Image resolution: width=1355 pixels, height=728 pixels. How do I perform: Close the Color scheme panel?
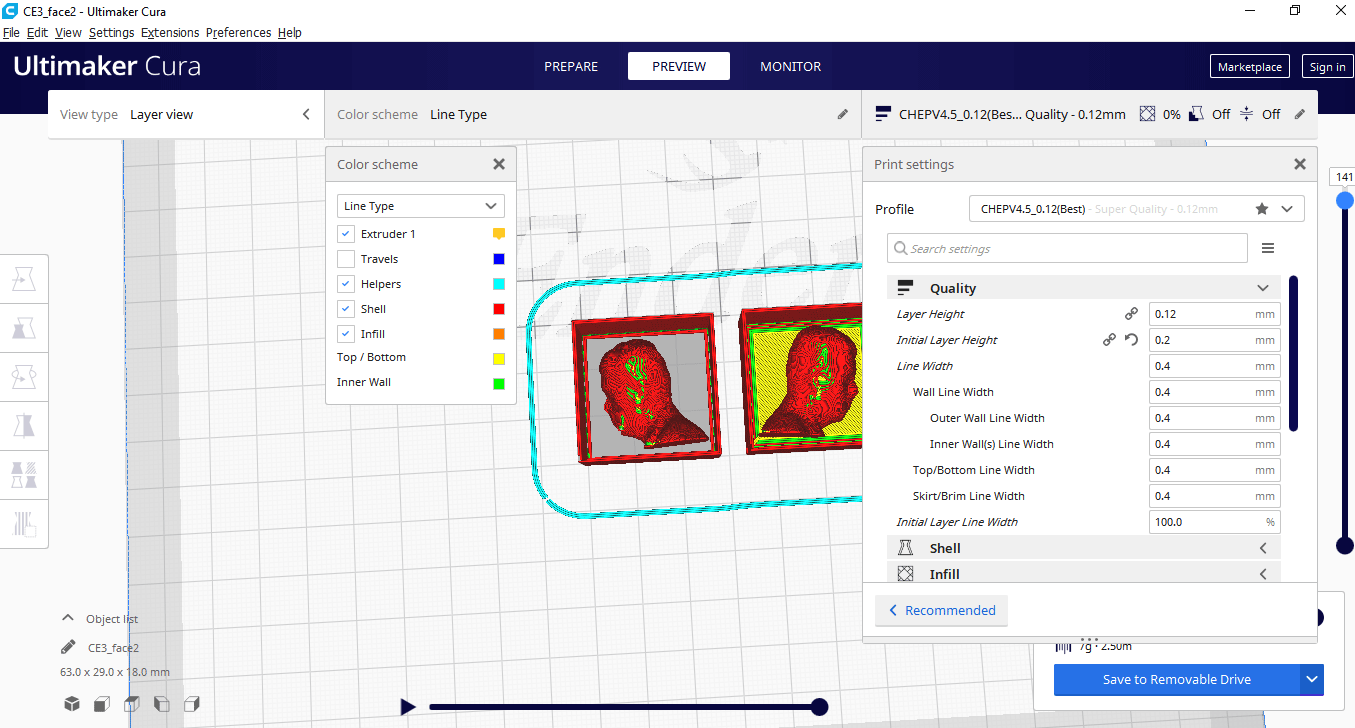coord(499,165)
